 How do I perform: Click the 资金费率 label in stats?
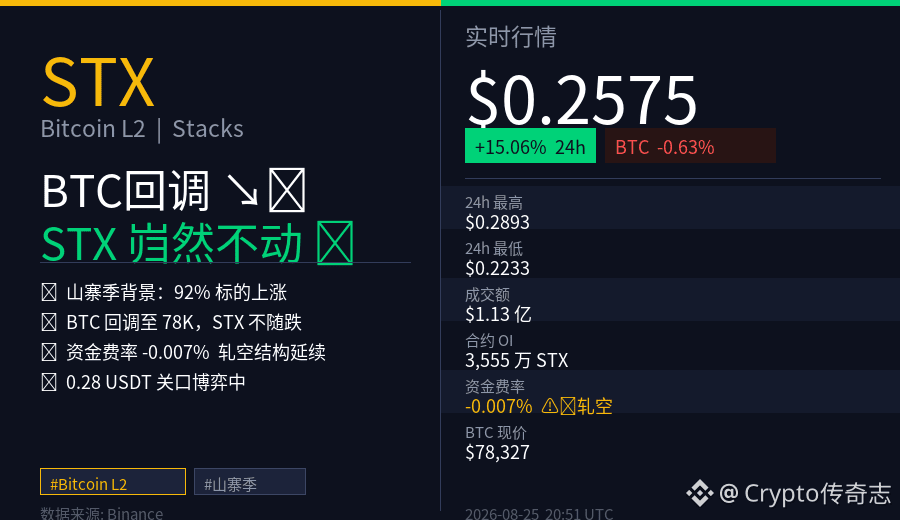click(x=495, y=386)
